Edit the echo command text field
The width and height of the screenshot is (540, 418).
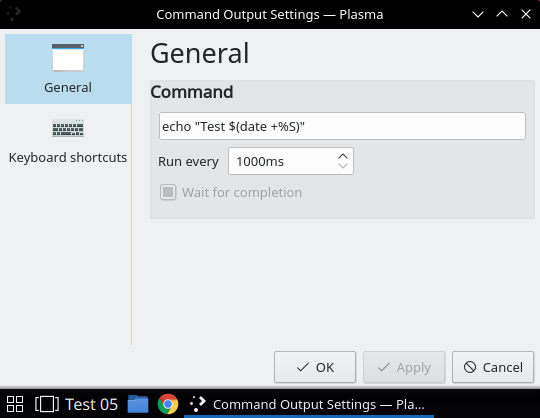coord(342,126)
